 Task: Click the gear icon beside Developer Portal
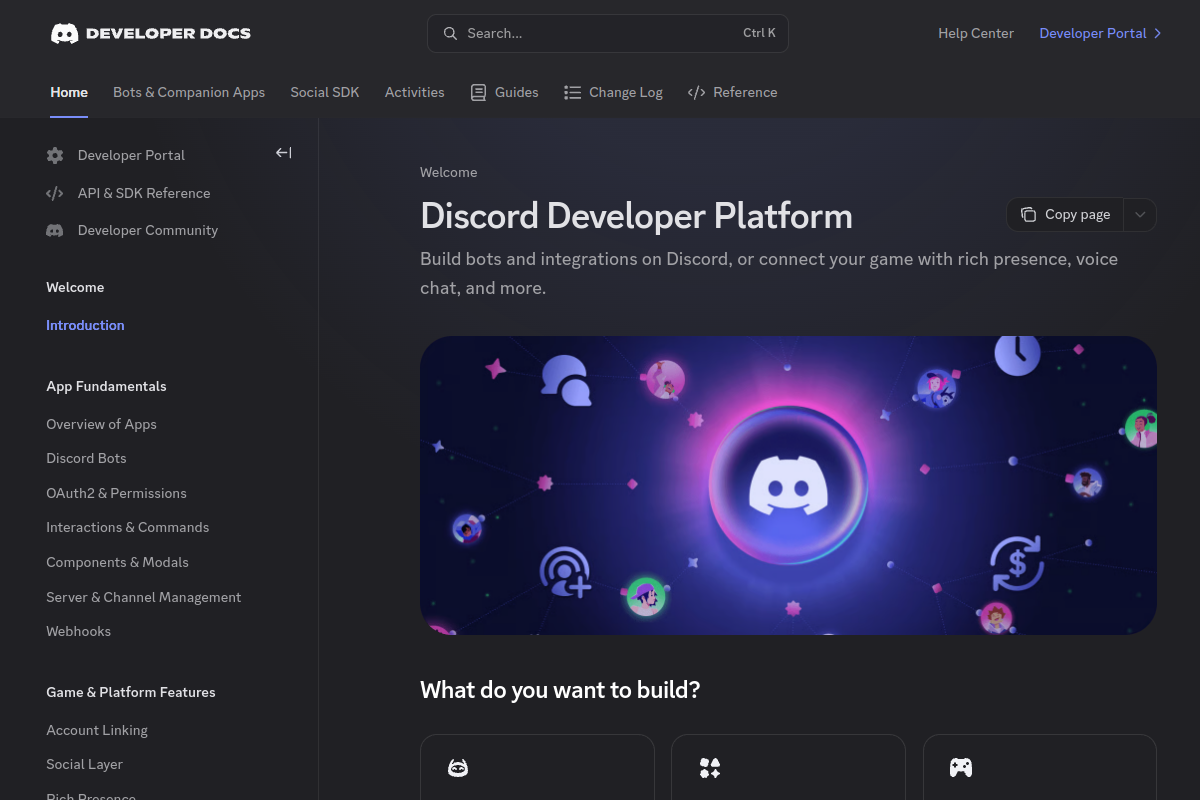(x=55, y=155)
